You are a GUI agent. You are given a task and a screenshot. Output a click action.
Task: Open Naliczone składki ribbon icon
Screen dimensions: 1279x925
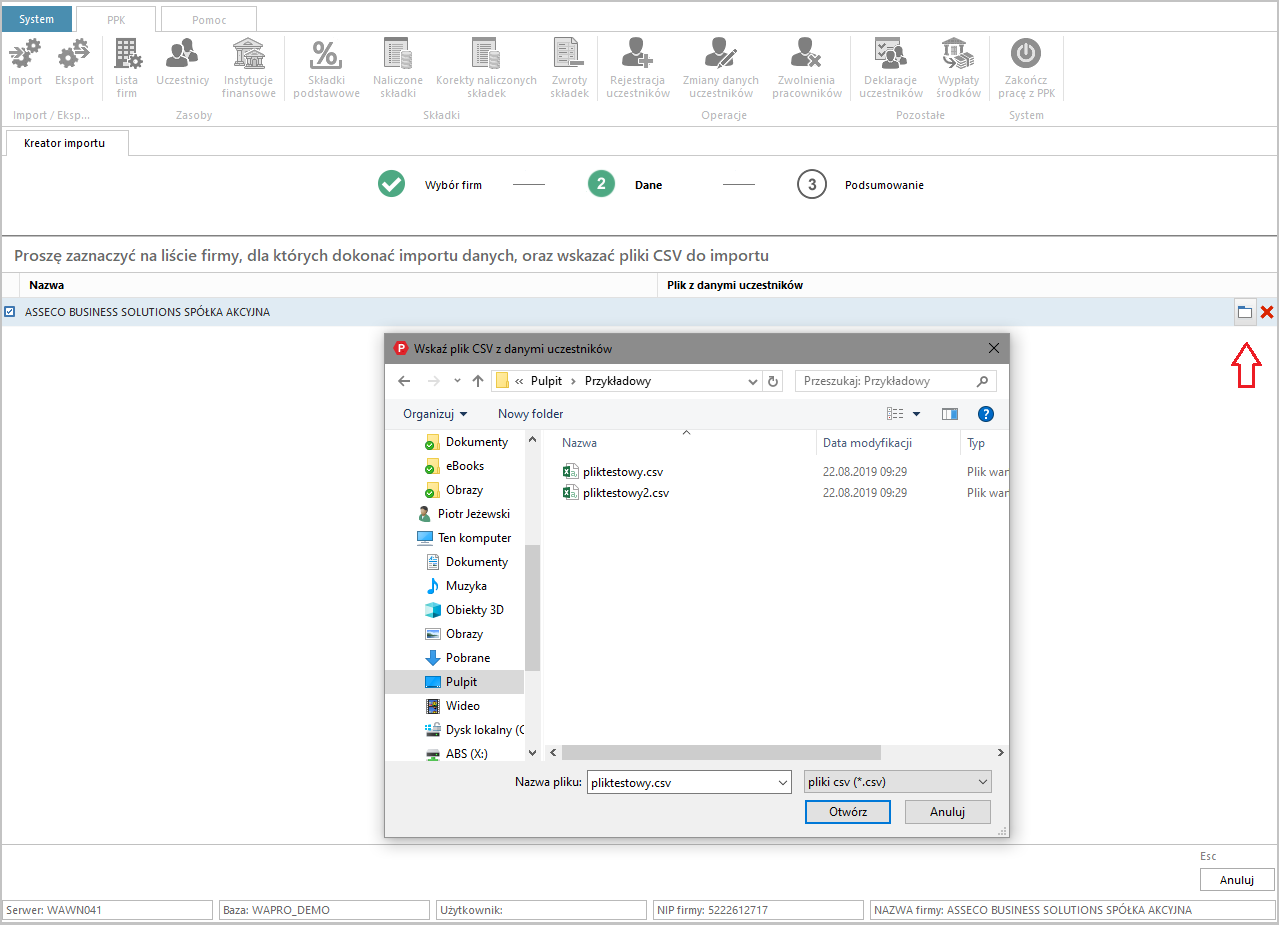click(398, 68)
